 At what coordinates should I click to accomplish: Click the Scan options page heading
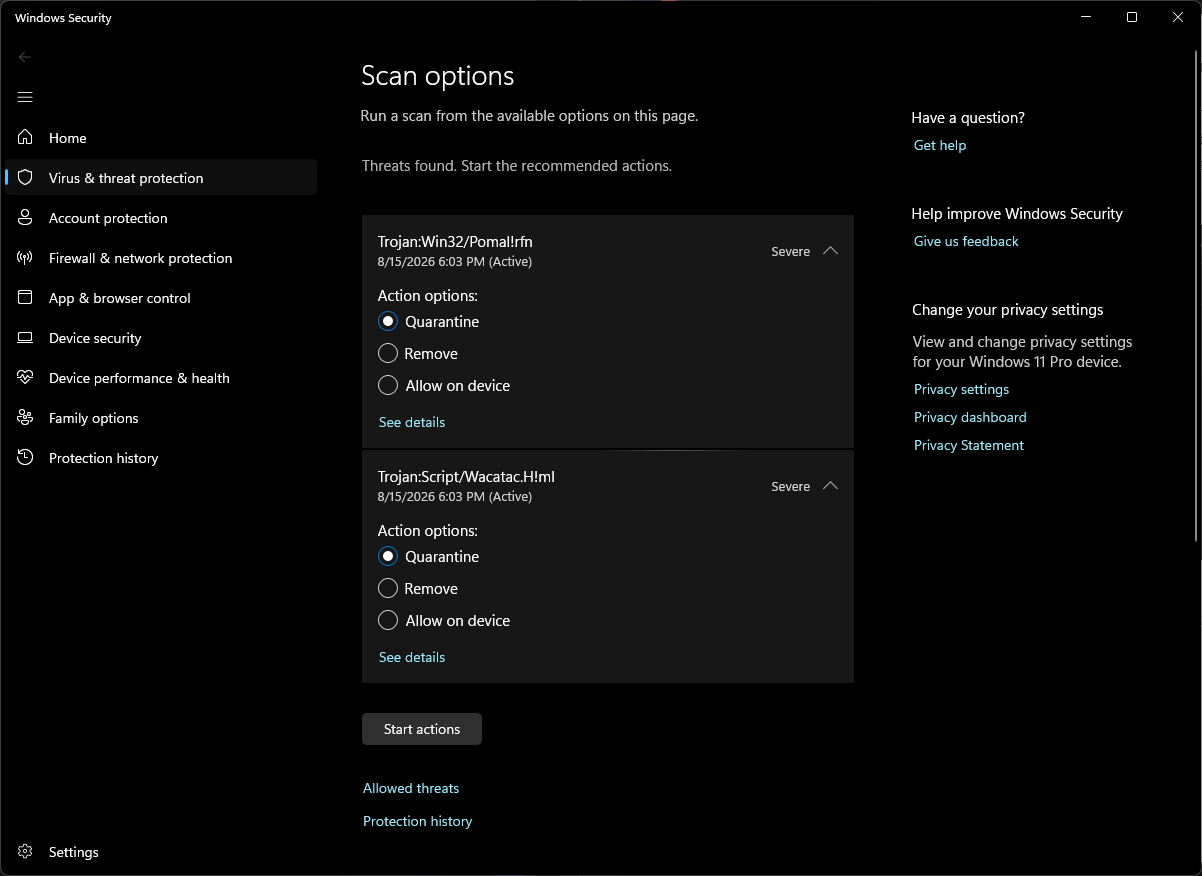pos(437,76)
